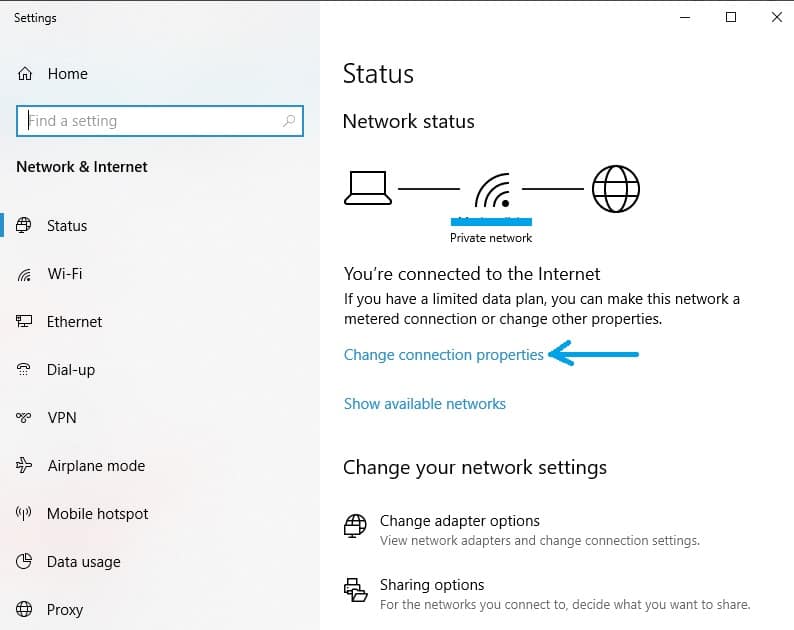Click the Home icon in the sidebar
The height and width of the screenshot is (630, 794).
(25, 74)
